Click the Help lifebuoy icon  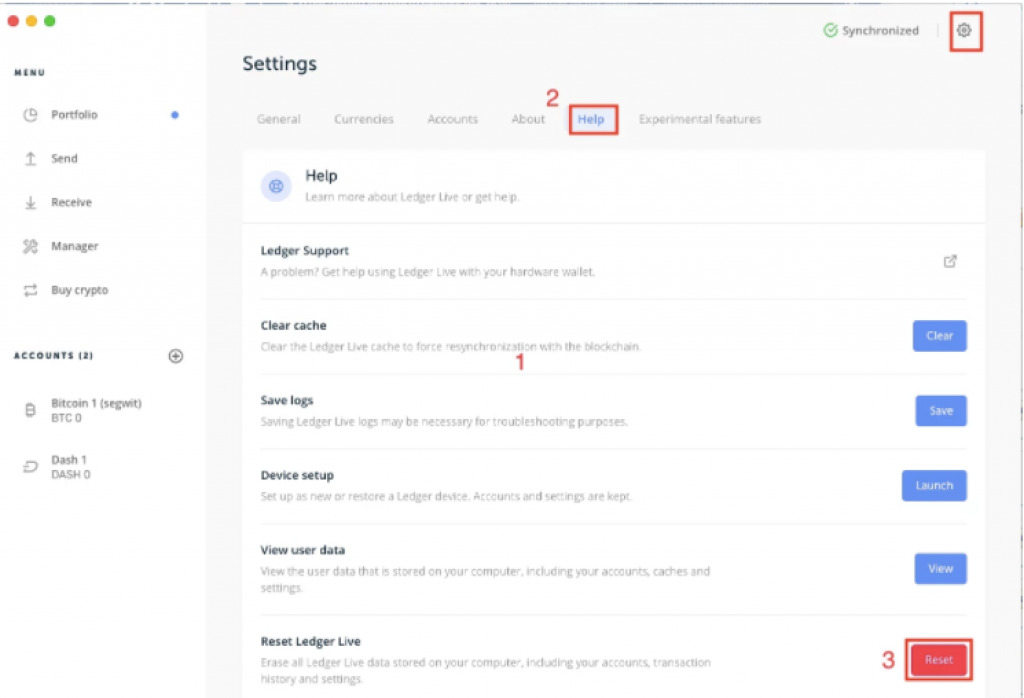pyautogui.click(x=276, y=186)
